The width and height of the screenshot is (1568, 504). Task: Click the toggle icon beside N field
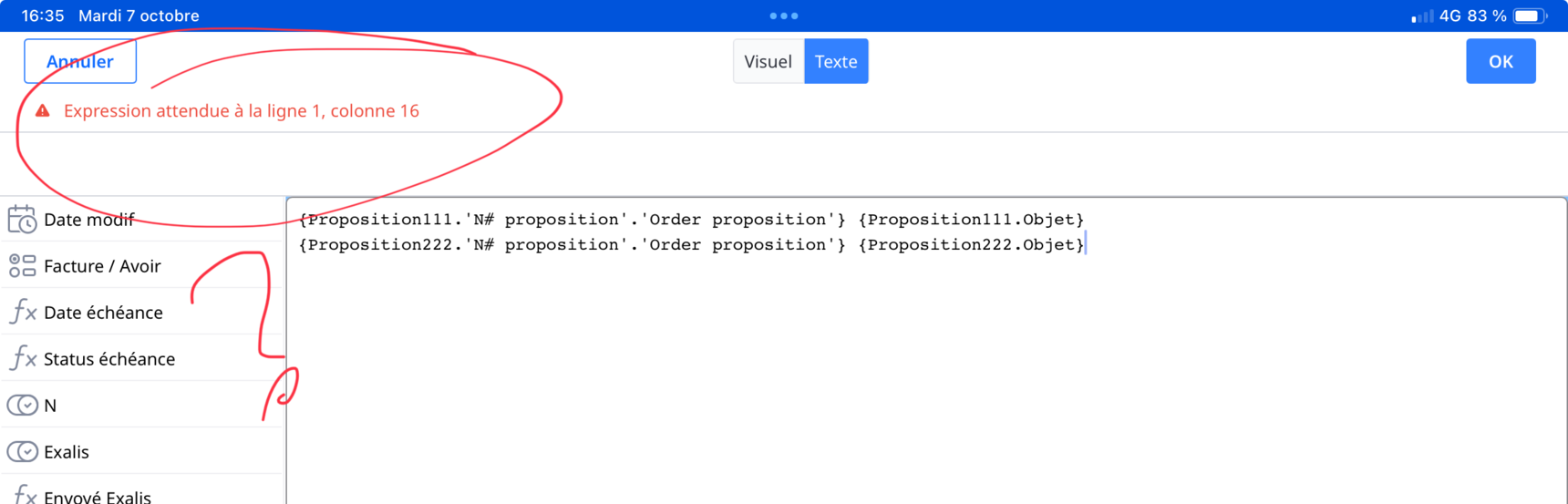[x=22, y=406]
